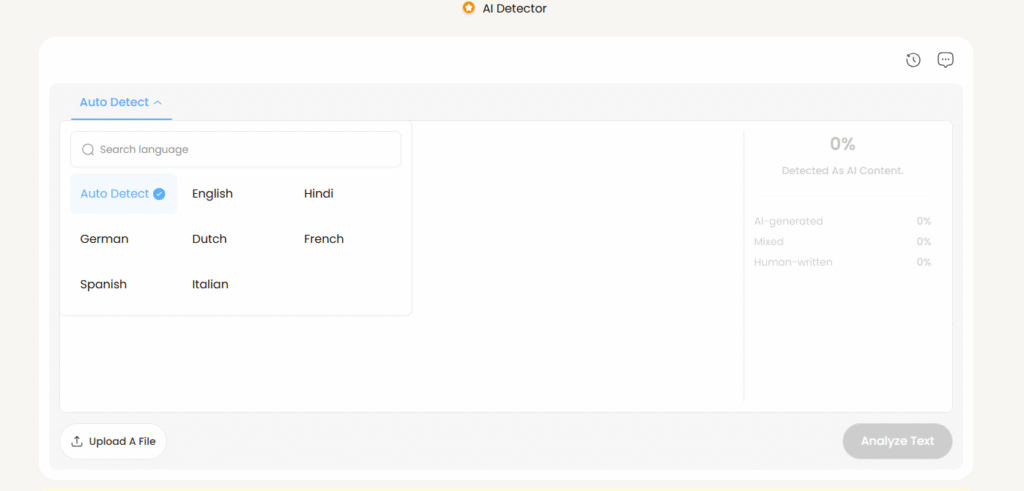Select German as the language
Image resolution: width=1024 pixels, height=491 pixels.
(x=104, y=239)
